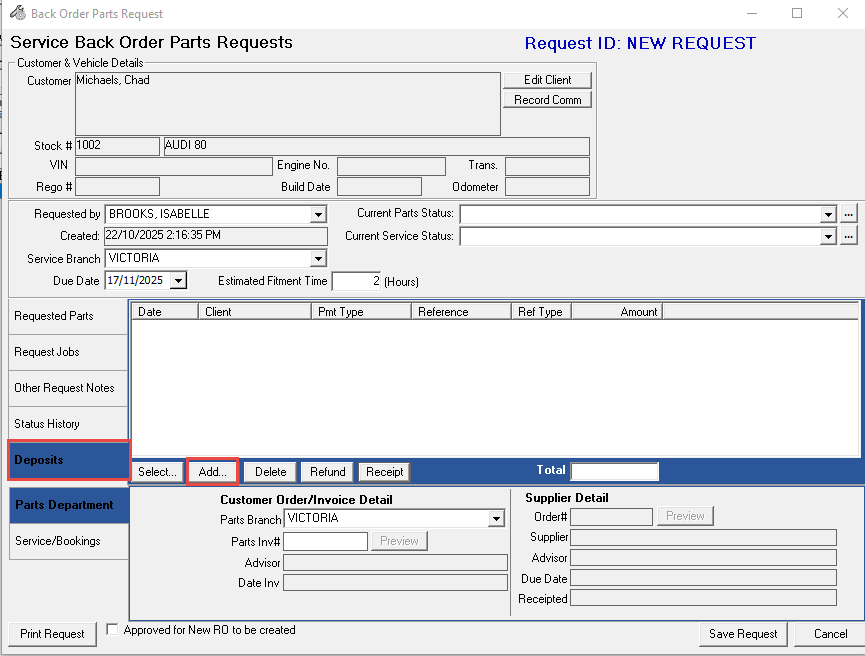Open the Request Jobs tab
865x656 pixels.
tap(67, 352)
